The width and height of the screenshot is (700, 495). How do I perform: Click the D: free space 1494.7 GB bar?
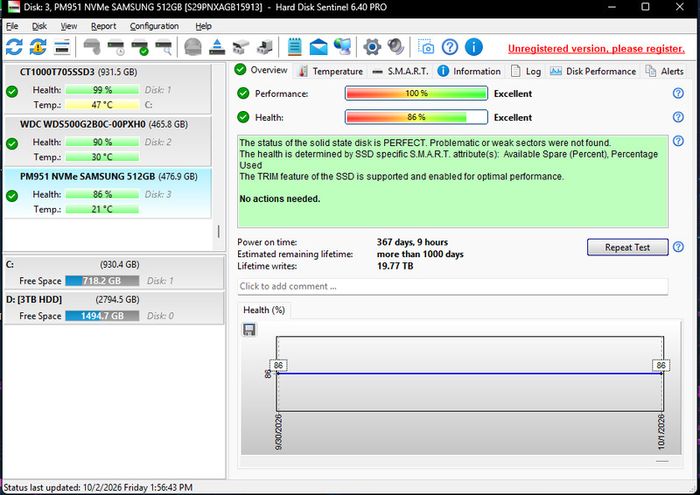pyautogui.click(x=102, y=316)
